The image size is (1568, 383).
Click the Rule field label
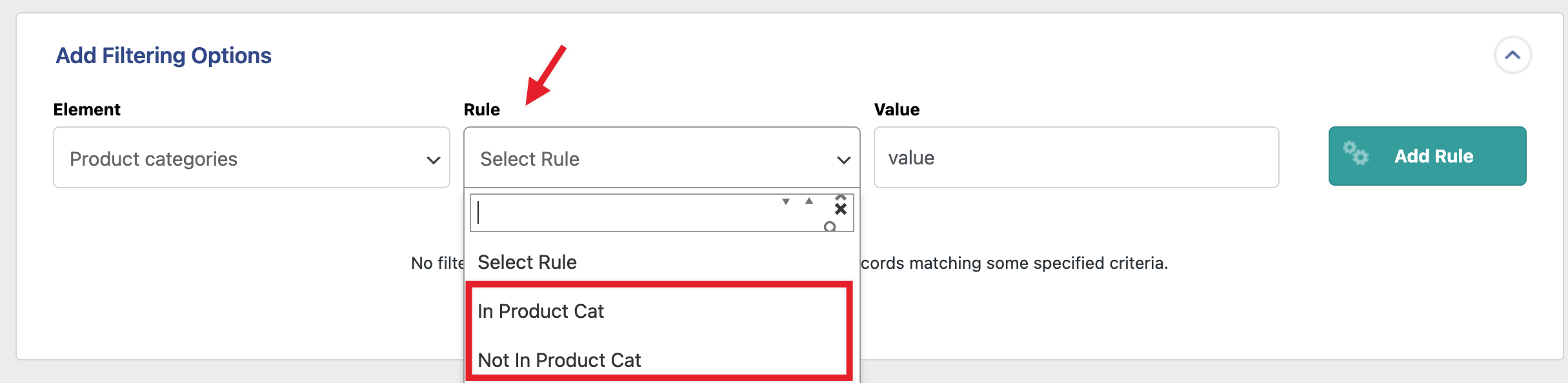point(481,110)
